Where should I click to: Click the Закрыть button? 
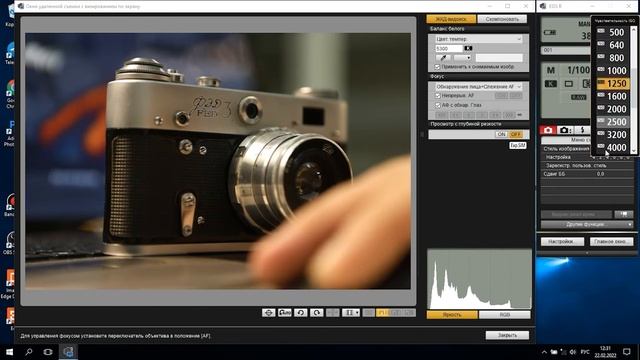click(507, 335)
